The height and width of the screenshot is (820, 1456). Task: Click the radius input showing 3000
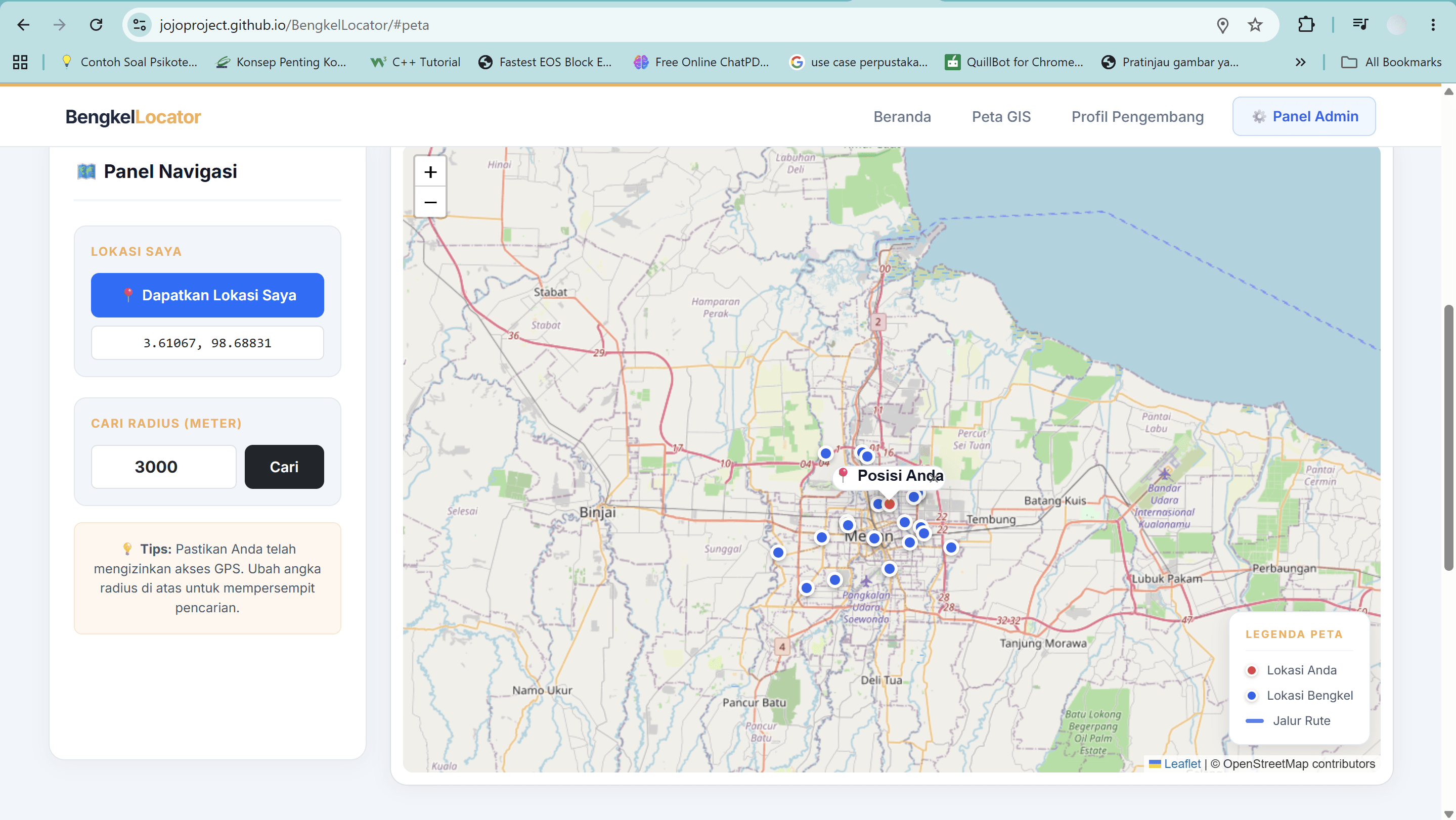[164, 467]
